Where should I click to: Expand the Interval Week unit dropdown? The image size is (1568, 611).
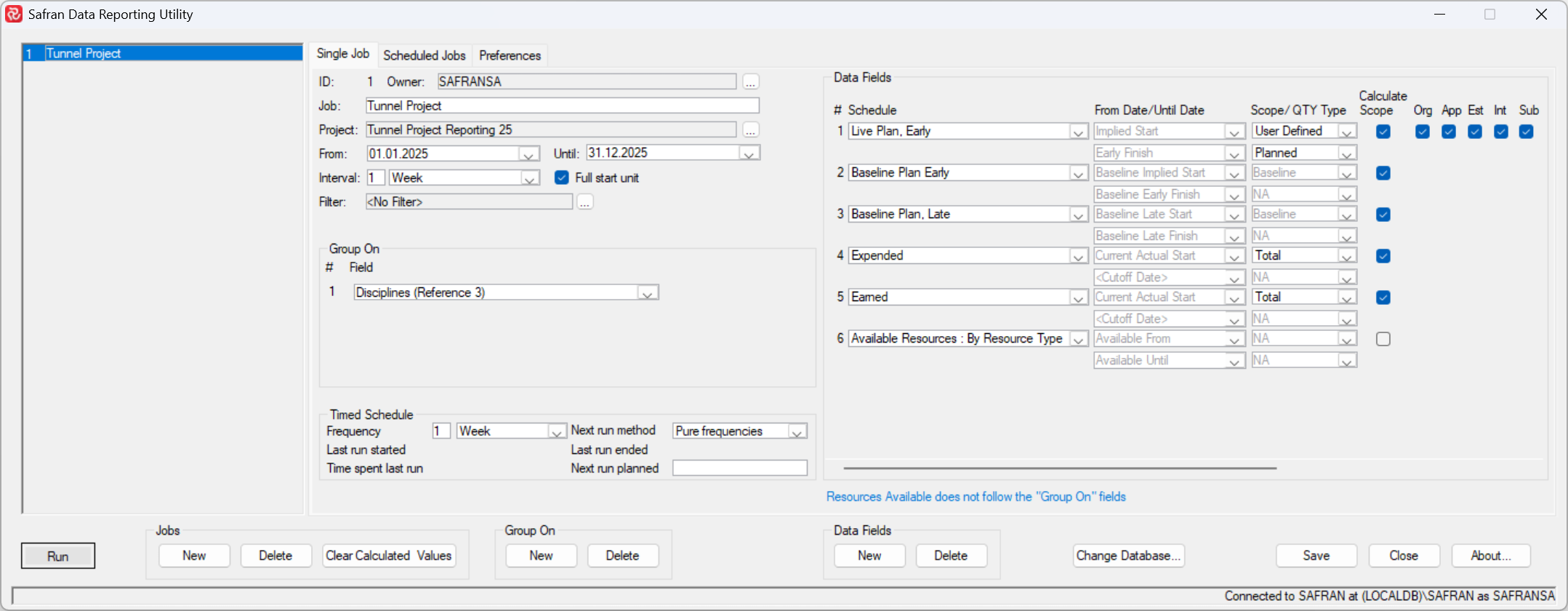coord(530,178)
